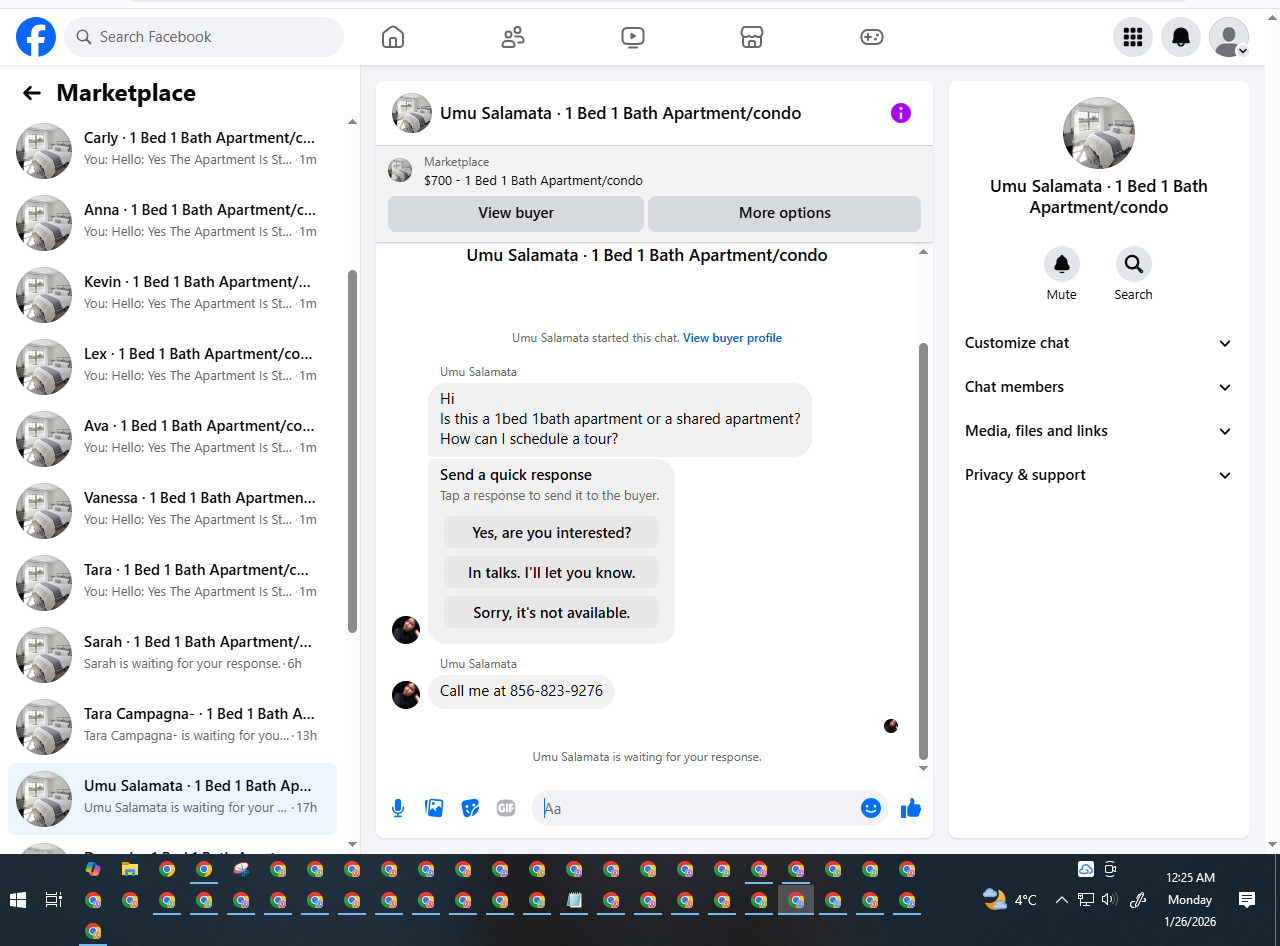Choose a sticker with the sticker icon
1280x946 pixels.
pos(470,808)
